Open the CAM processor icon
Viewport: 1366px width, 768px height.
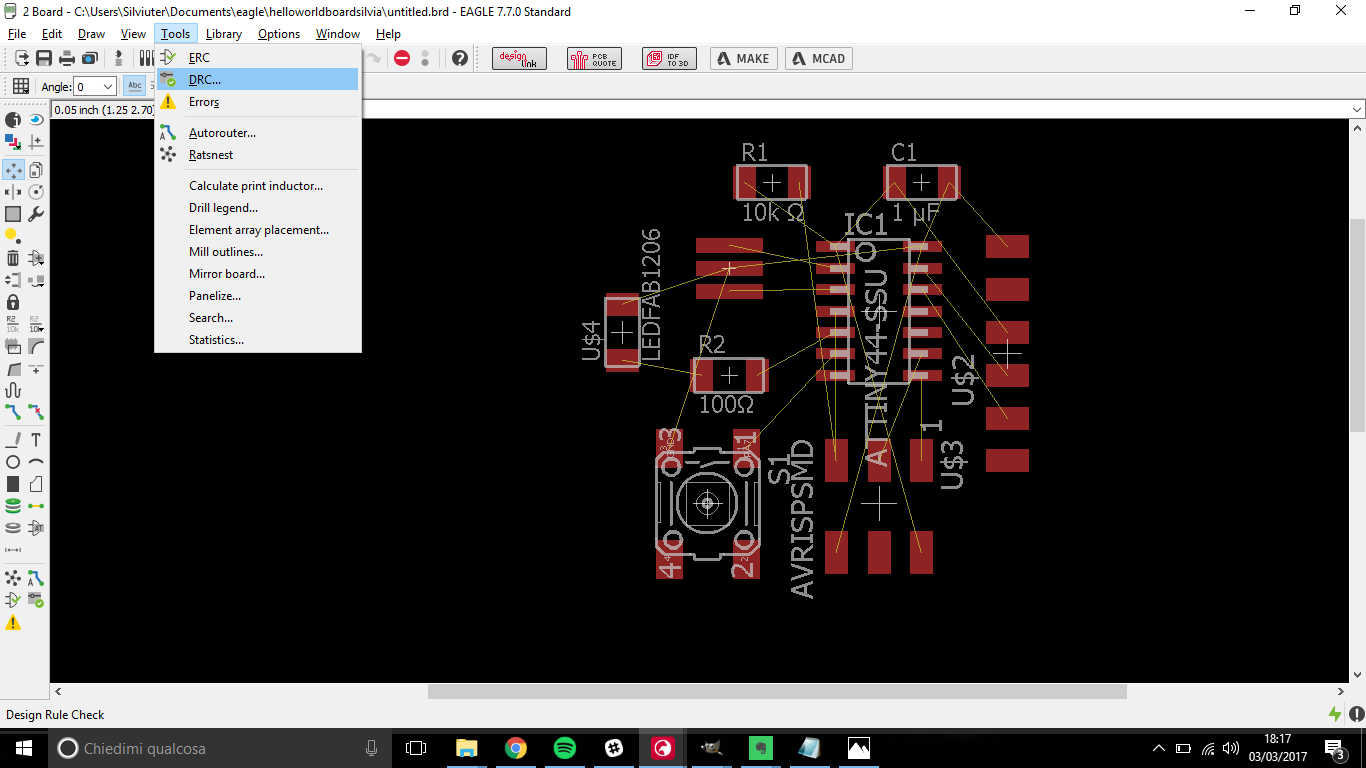[90, 58]
